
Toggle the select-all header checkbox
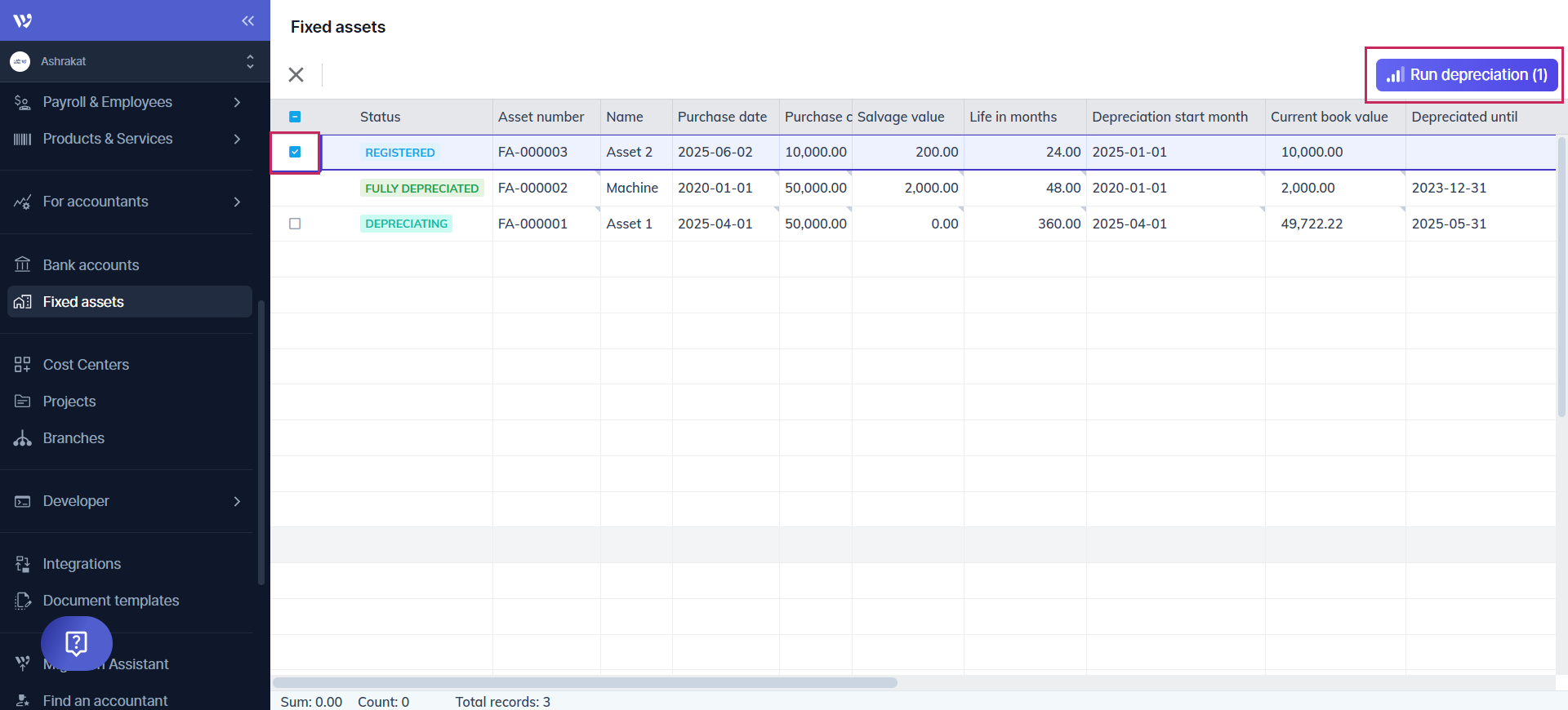[295, 117]
